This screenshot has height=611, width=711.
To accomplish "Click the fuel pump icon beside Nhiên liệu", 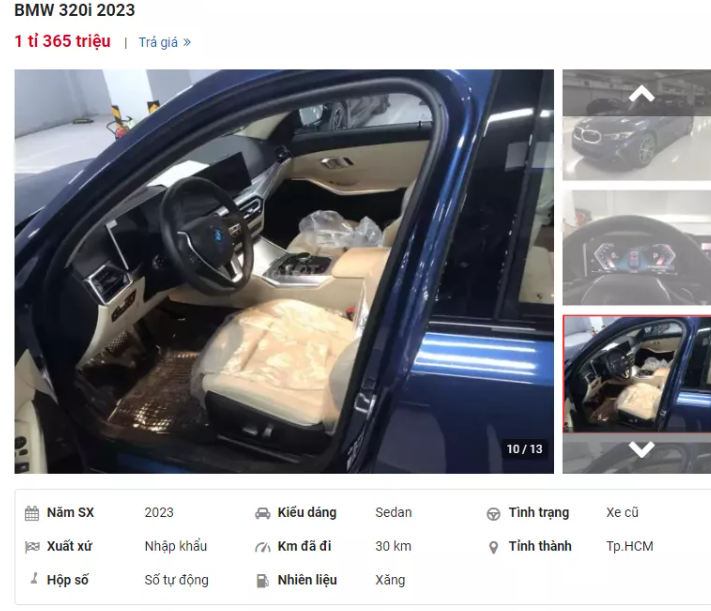I will click(262, 581).
